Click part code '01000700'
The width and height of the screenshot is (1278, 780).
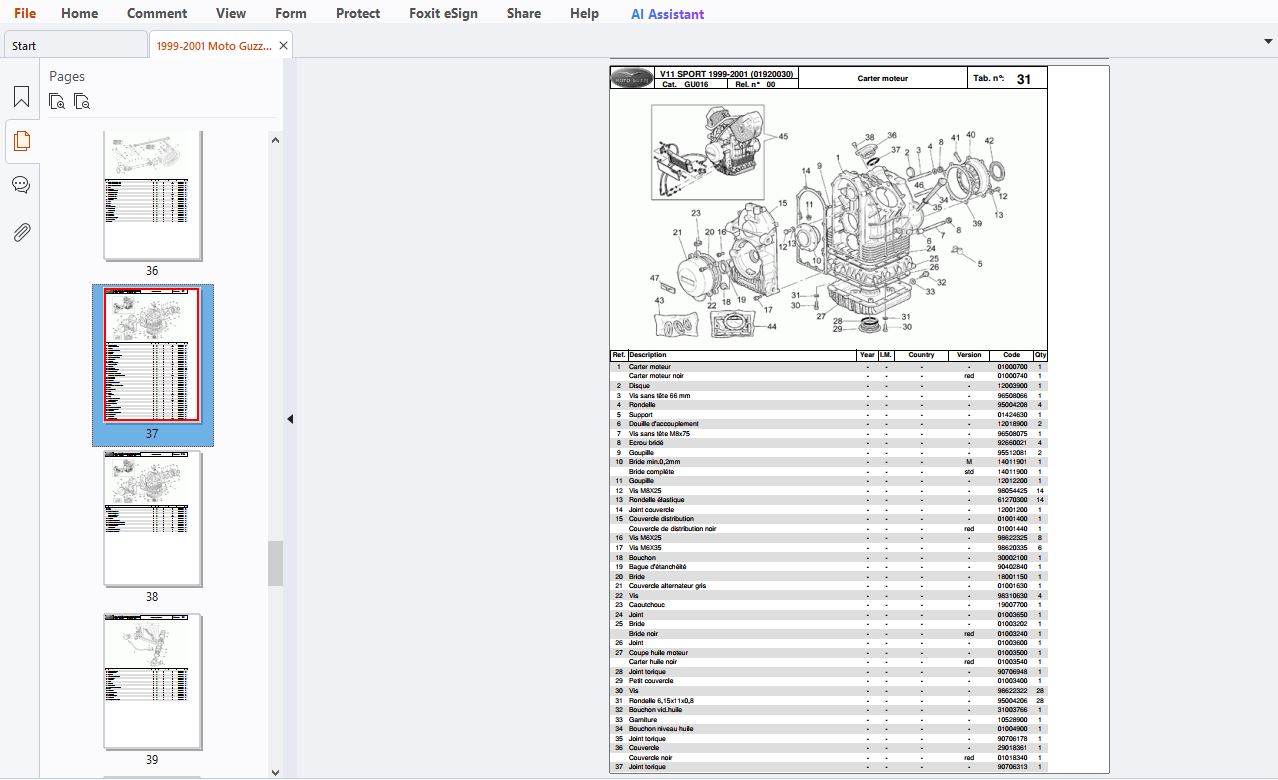point(1012,367)
